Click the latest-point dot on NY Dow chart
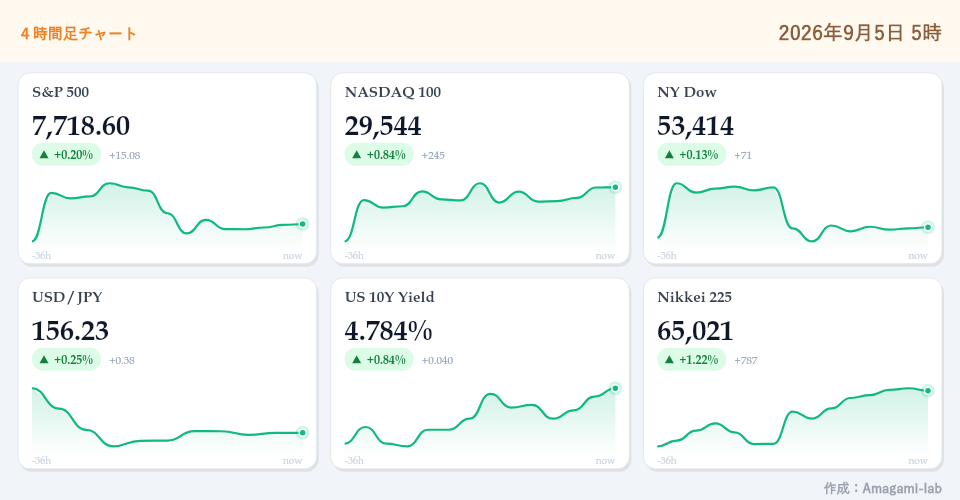960x500 pixels. tap(928, 228)
